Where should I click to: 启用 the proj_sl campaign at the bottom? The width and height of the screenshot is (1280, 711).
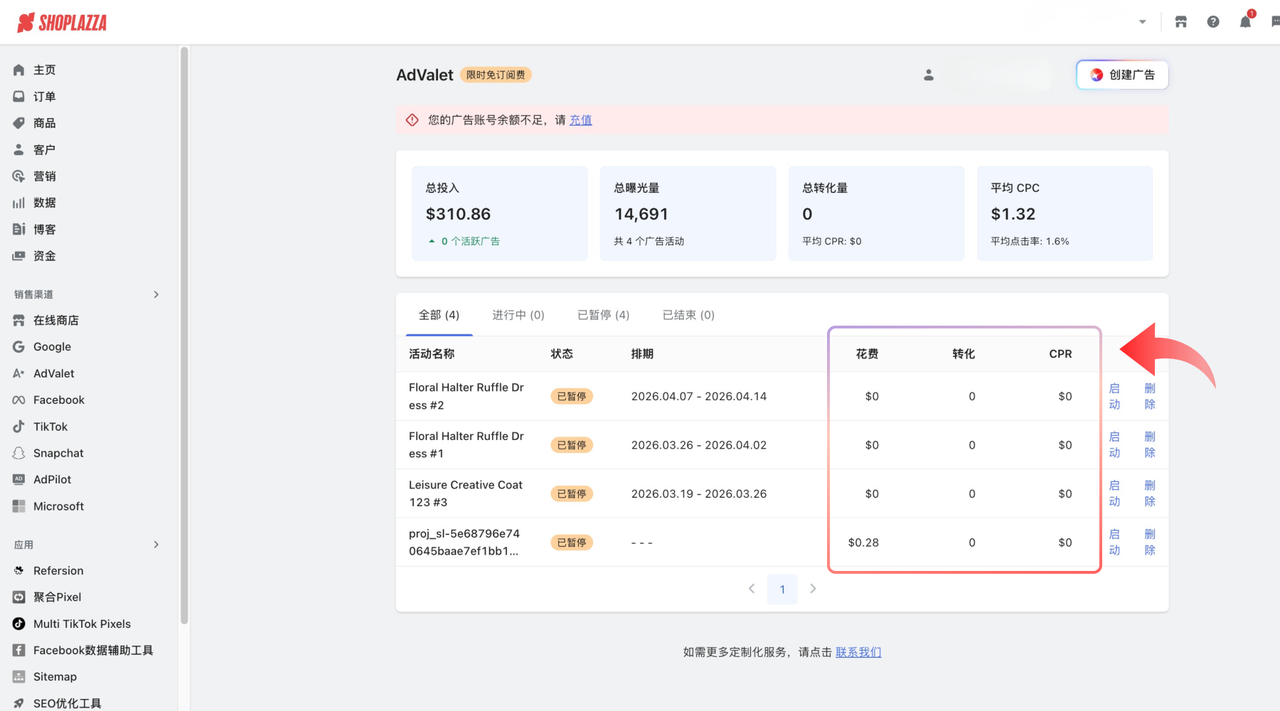coord(1114,542)
